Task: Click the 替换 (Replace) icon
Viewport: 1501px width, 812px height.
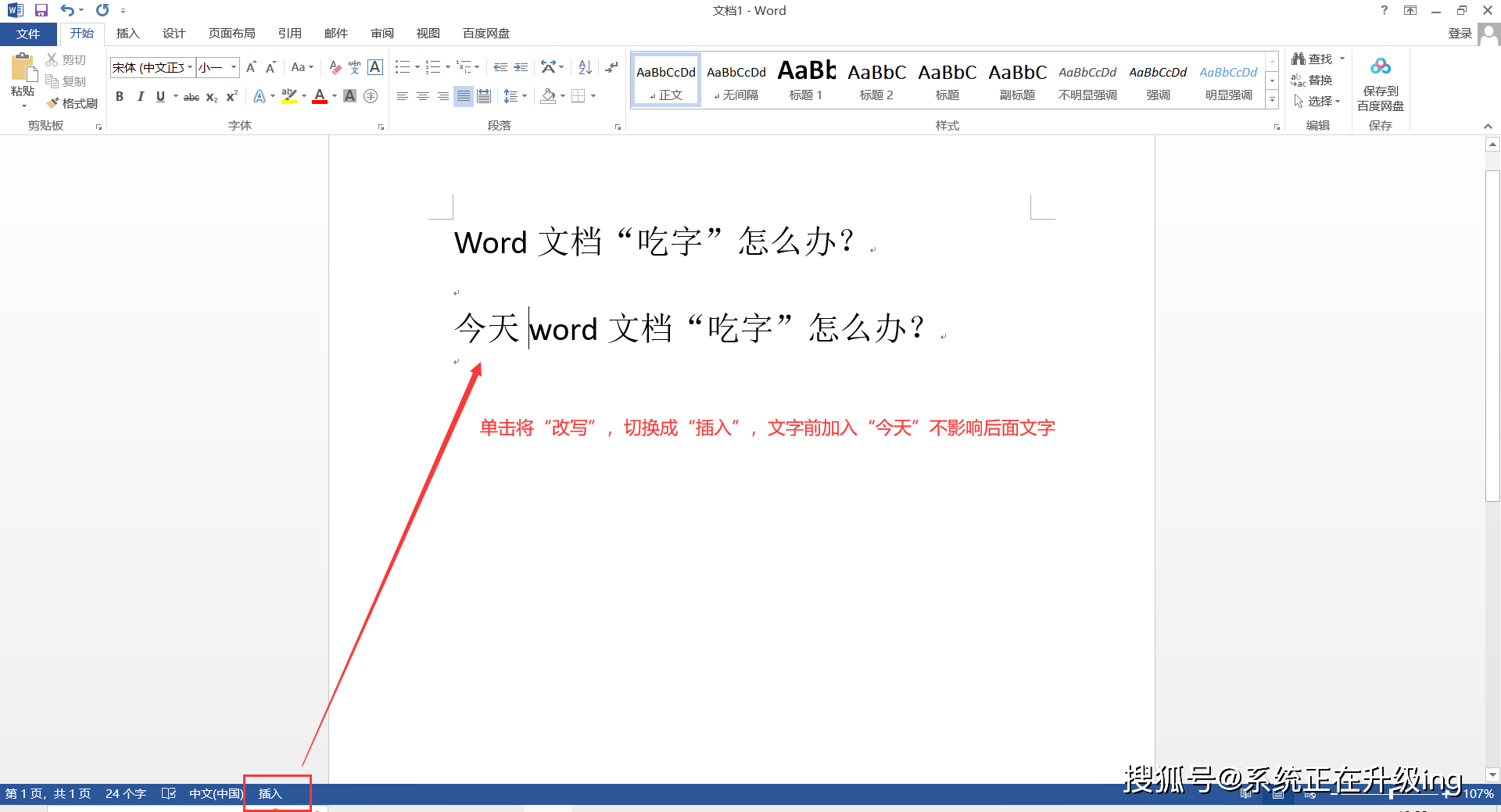Action: pyautogui.click(x=1318, y=80)
